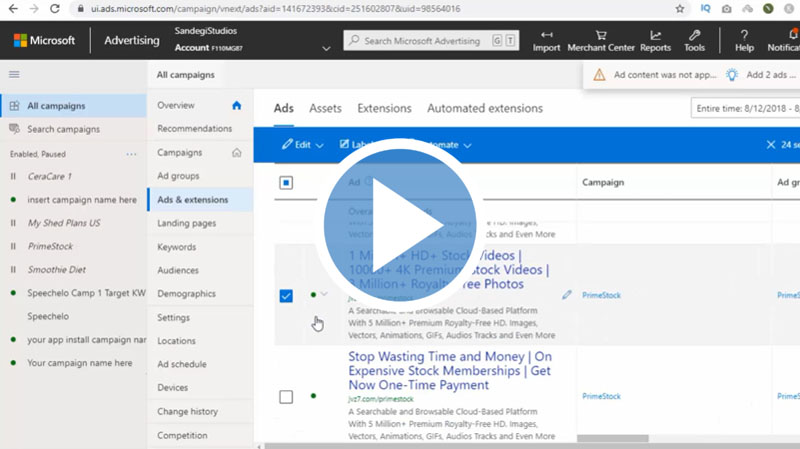
Task: Open Notifications bell
Action: (x=793, y=34)
